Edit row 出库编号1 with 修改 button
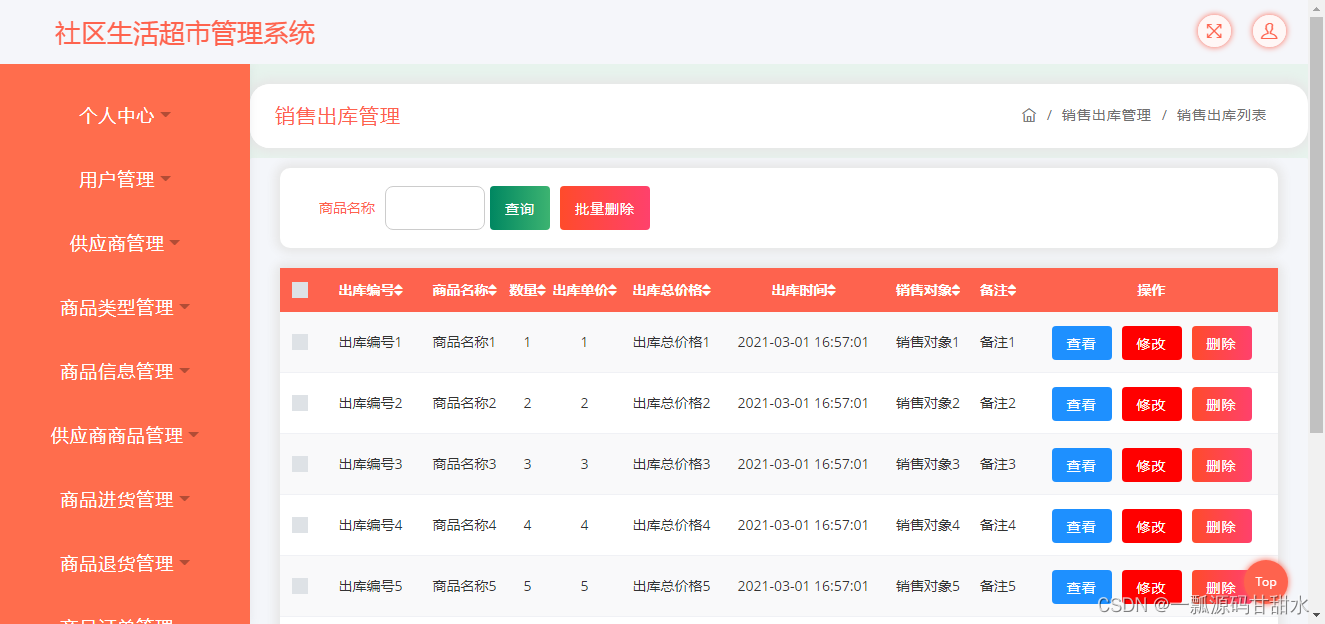The image size is (1325, 624). (1152, 343)
